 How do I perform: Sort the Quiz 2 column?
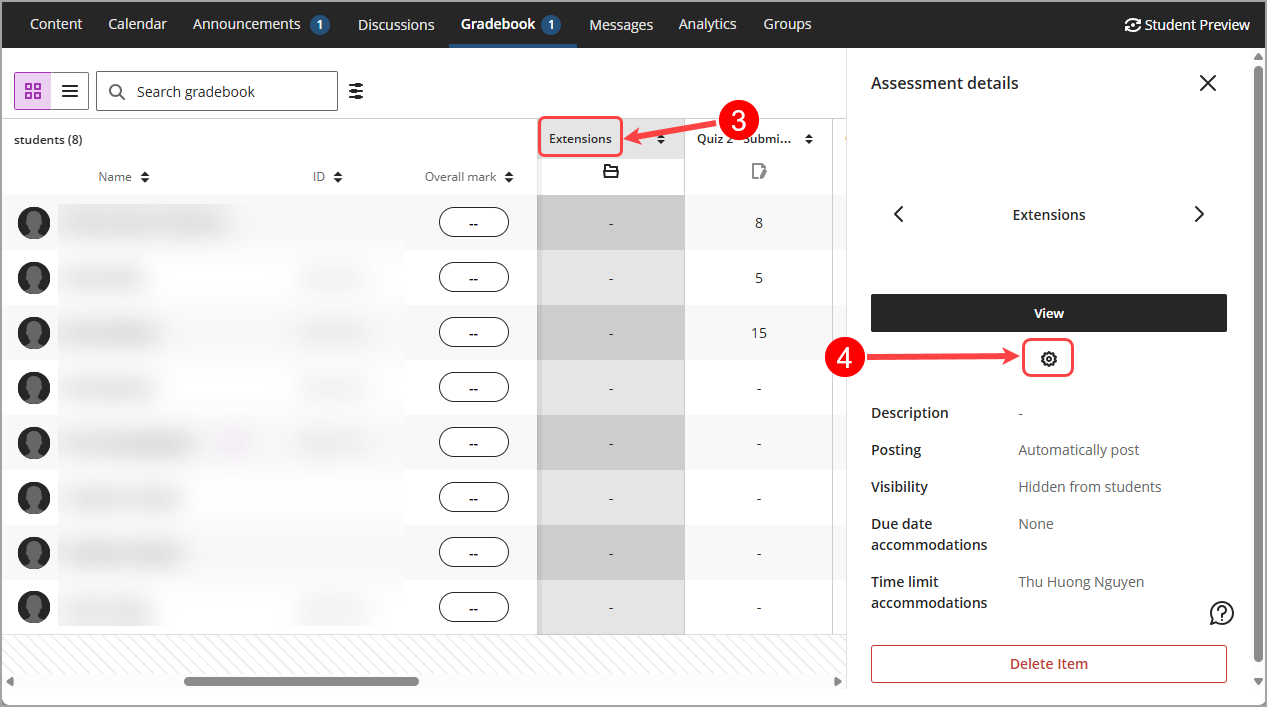(x=809, y=140)
